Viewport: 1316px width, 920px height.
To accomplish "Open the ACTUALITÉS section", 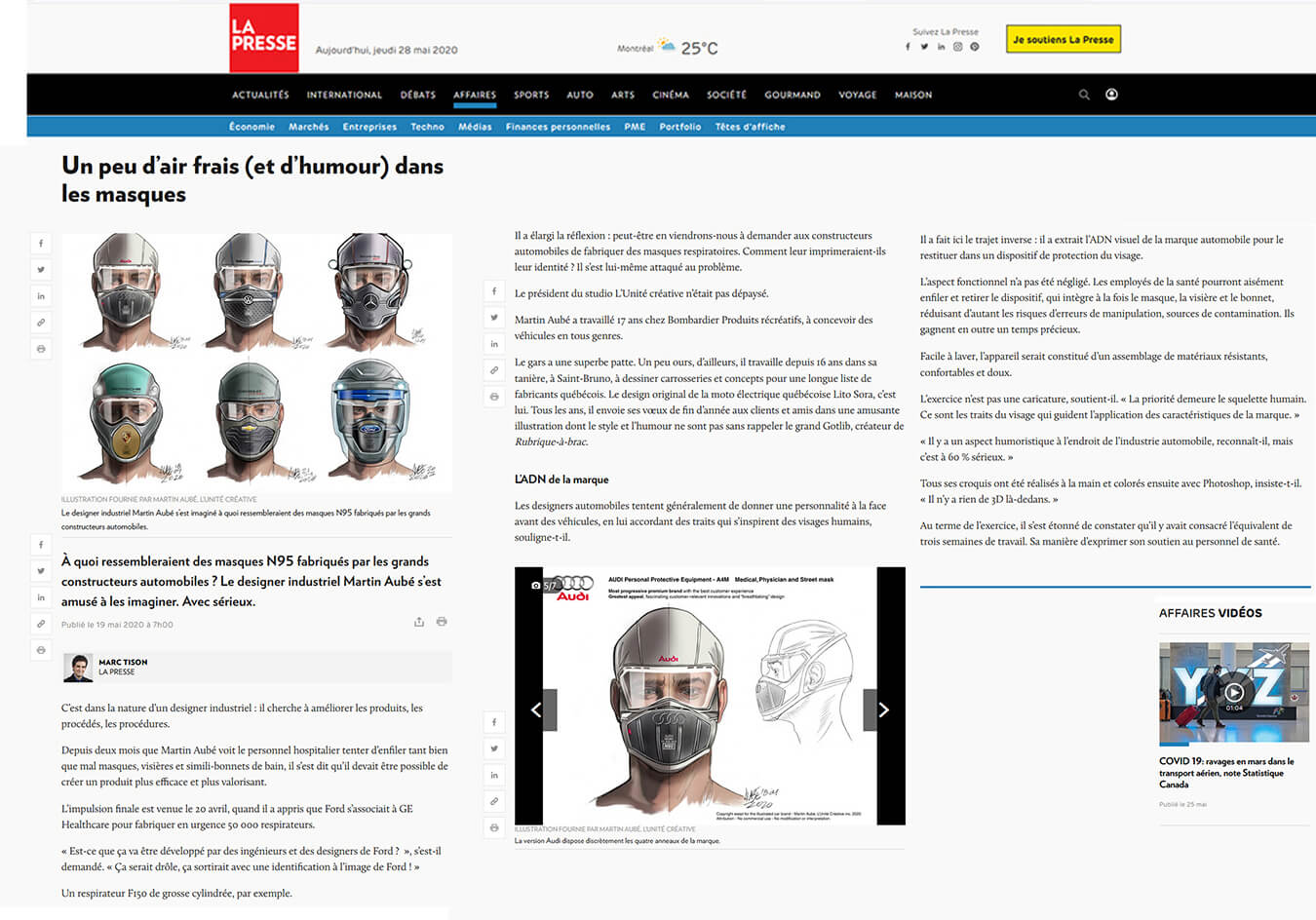I will click(x=260, y=95).
